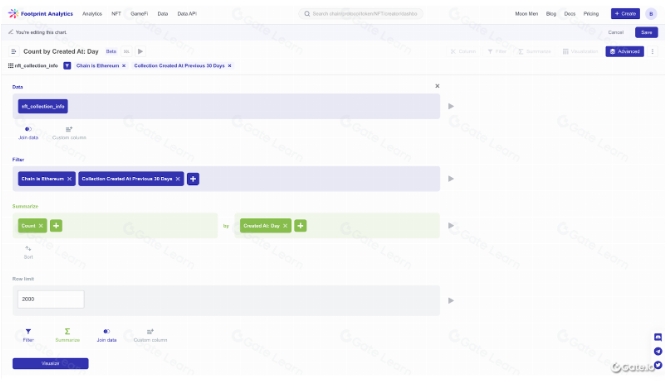Switch to the SQL view button
The image size is (672, 382).
tap(126, 51)
